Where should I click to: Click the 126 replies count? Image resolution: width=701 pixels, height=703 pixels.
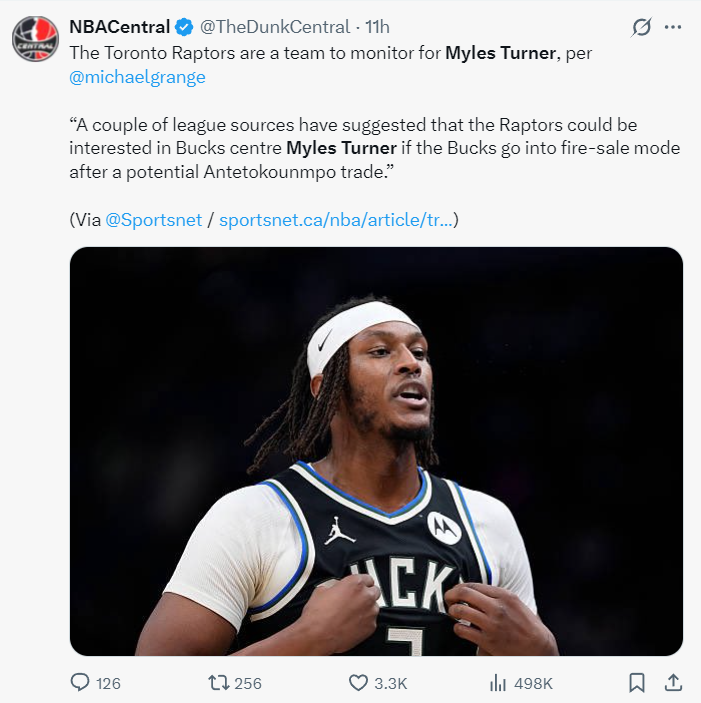pos(108,683)
